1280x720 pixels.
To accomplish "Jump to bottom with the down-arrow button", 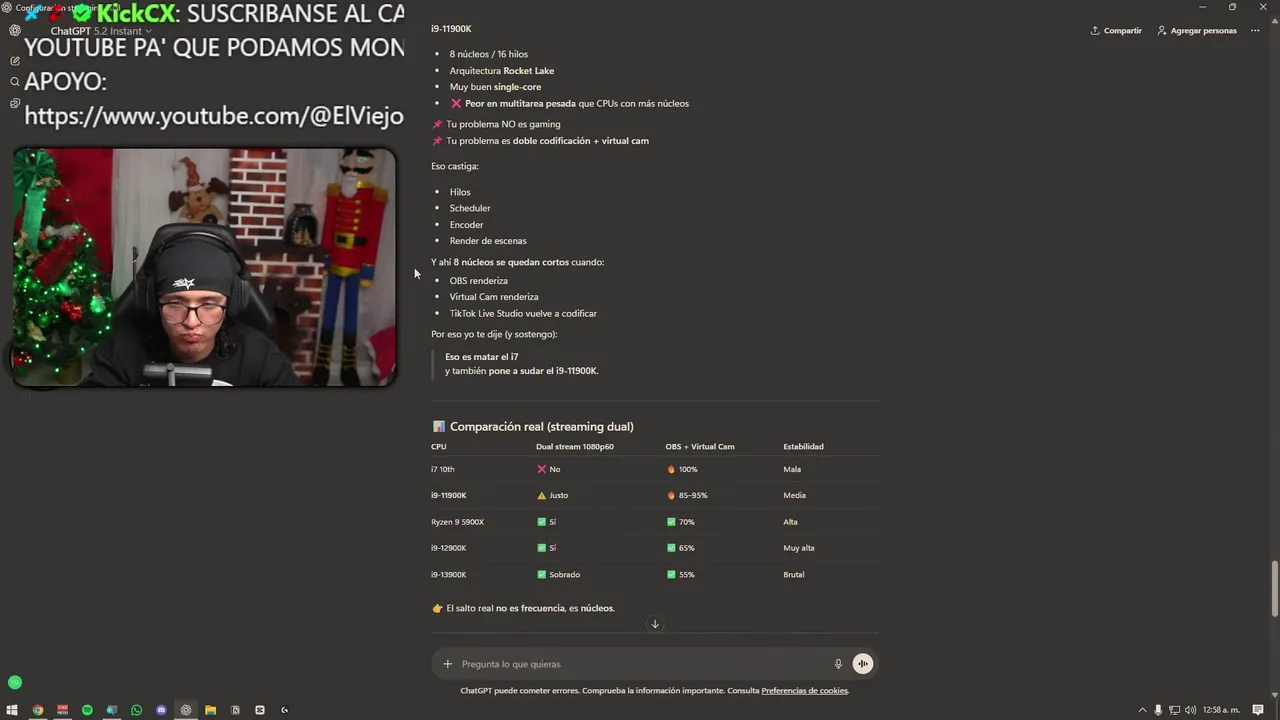I will (x=655, y=624).
